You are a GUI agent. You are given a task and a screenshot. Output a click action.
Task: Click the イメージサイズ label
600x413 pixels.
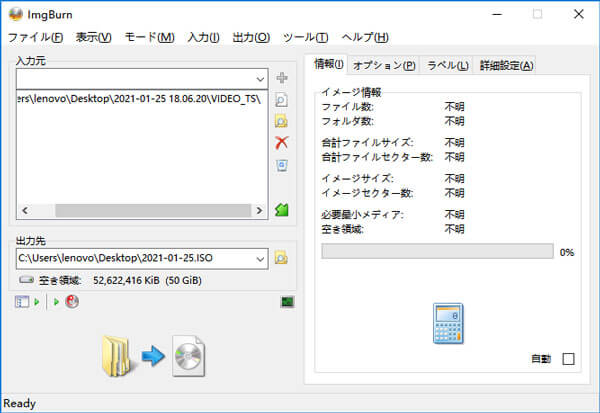click(357, 179)
